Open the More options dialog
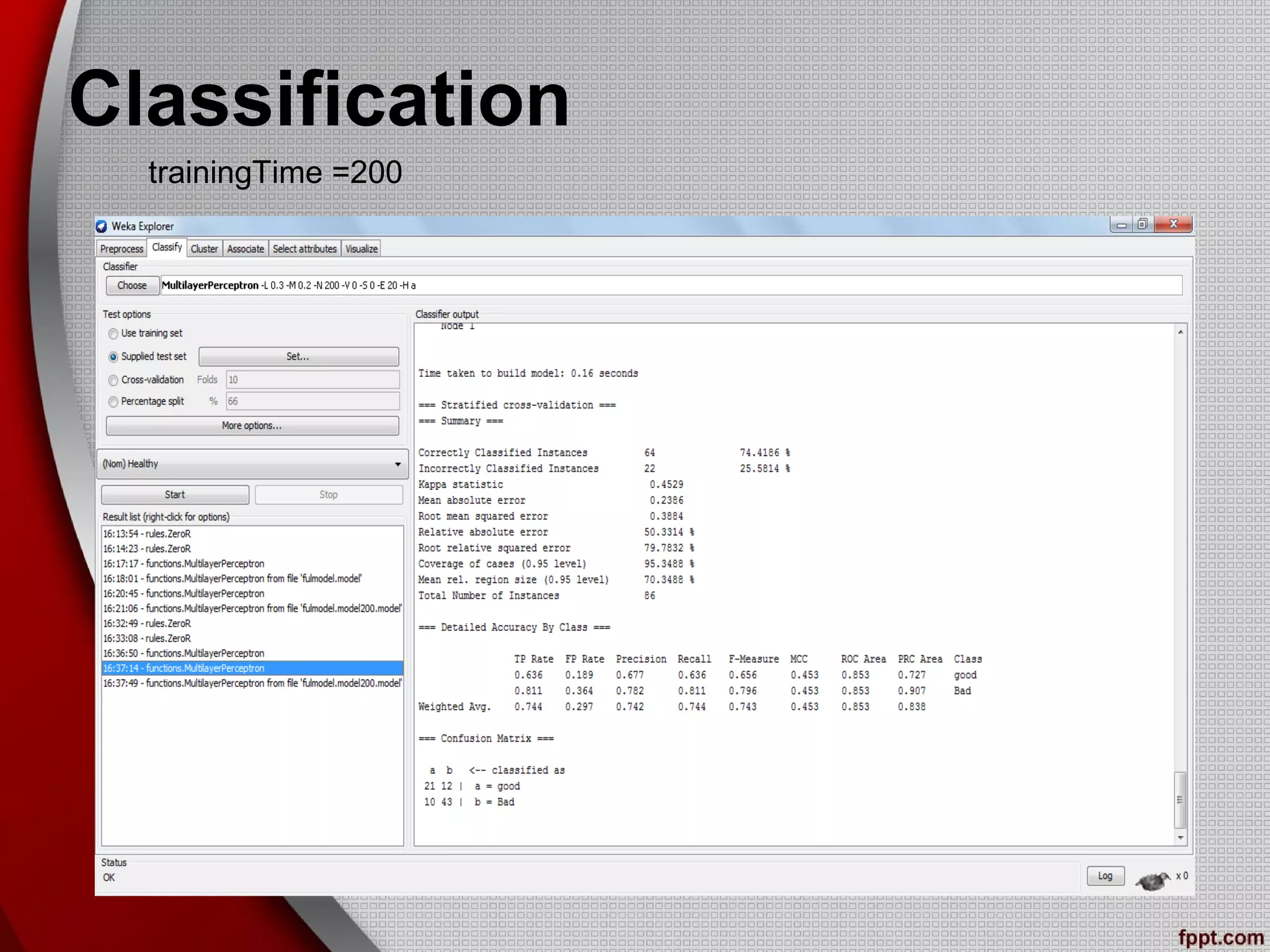 pyautogui.click(x=252, y=426)
